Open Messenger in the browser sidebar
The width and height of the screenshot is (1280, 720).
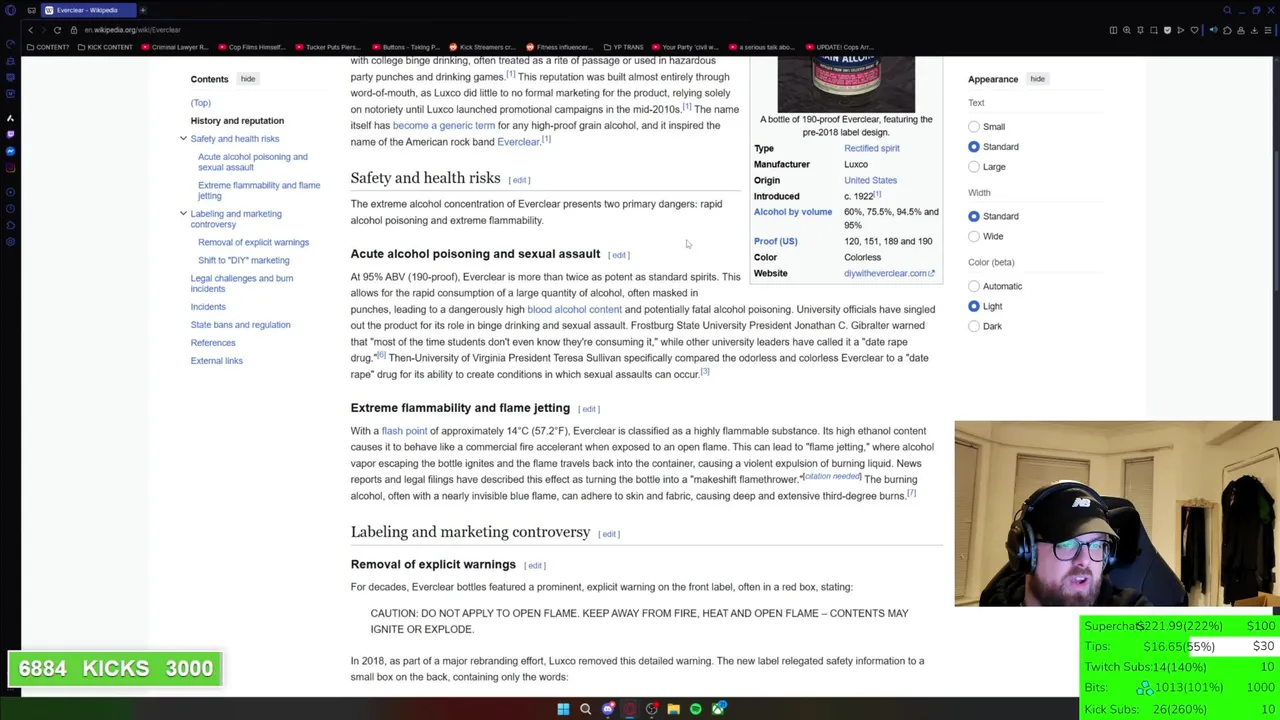[10, 151]
